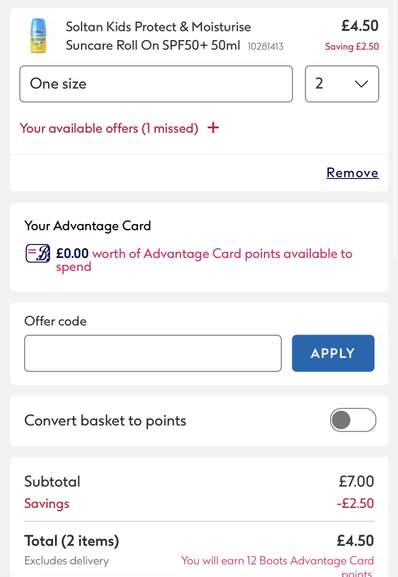
Task: Click the Your Advantage Card heading
Action: click(88, 226)
